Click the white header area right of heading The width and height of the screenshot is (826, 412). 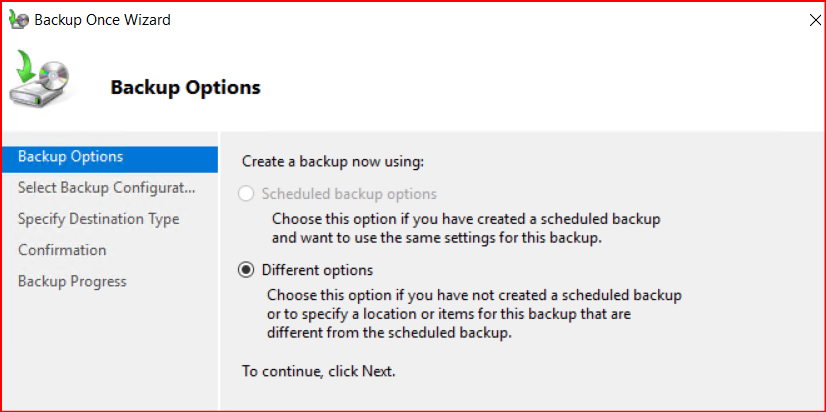[550, 87]
